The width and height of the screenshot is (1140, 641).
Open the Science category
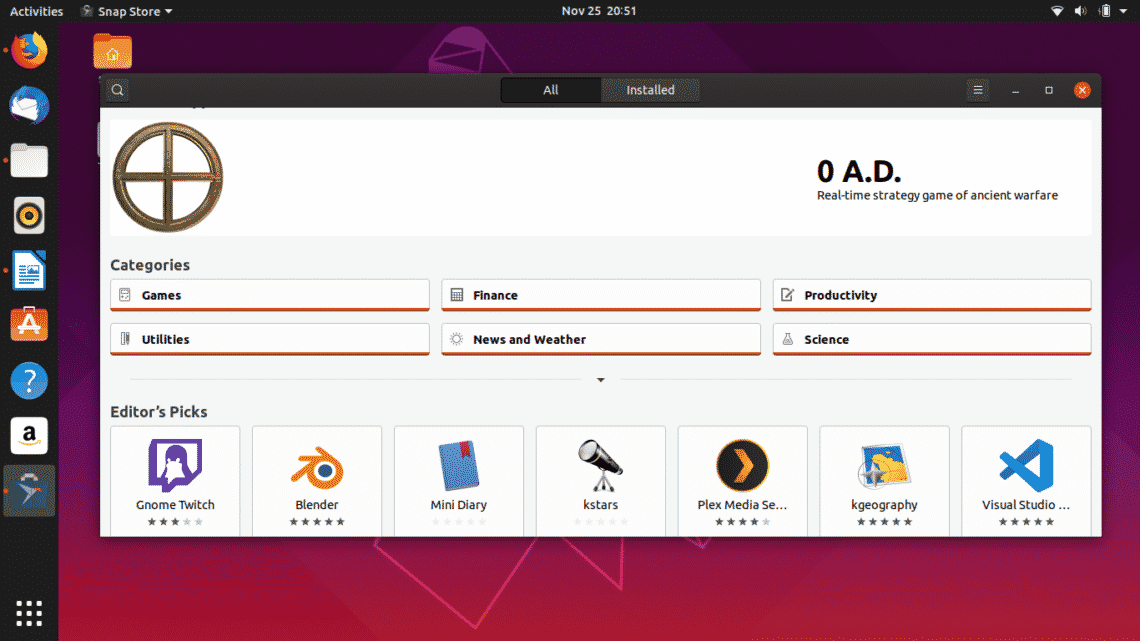pos(932,339)
